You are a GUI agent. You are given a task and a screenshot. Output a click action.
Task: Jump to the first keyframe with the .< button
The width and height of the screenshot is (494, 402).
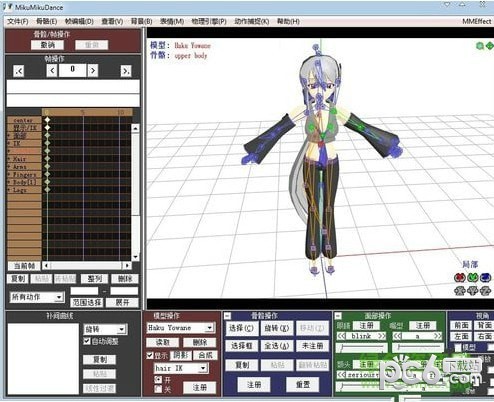(19, 71)
